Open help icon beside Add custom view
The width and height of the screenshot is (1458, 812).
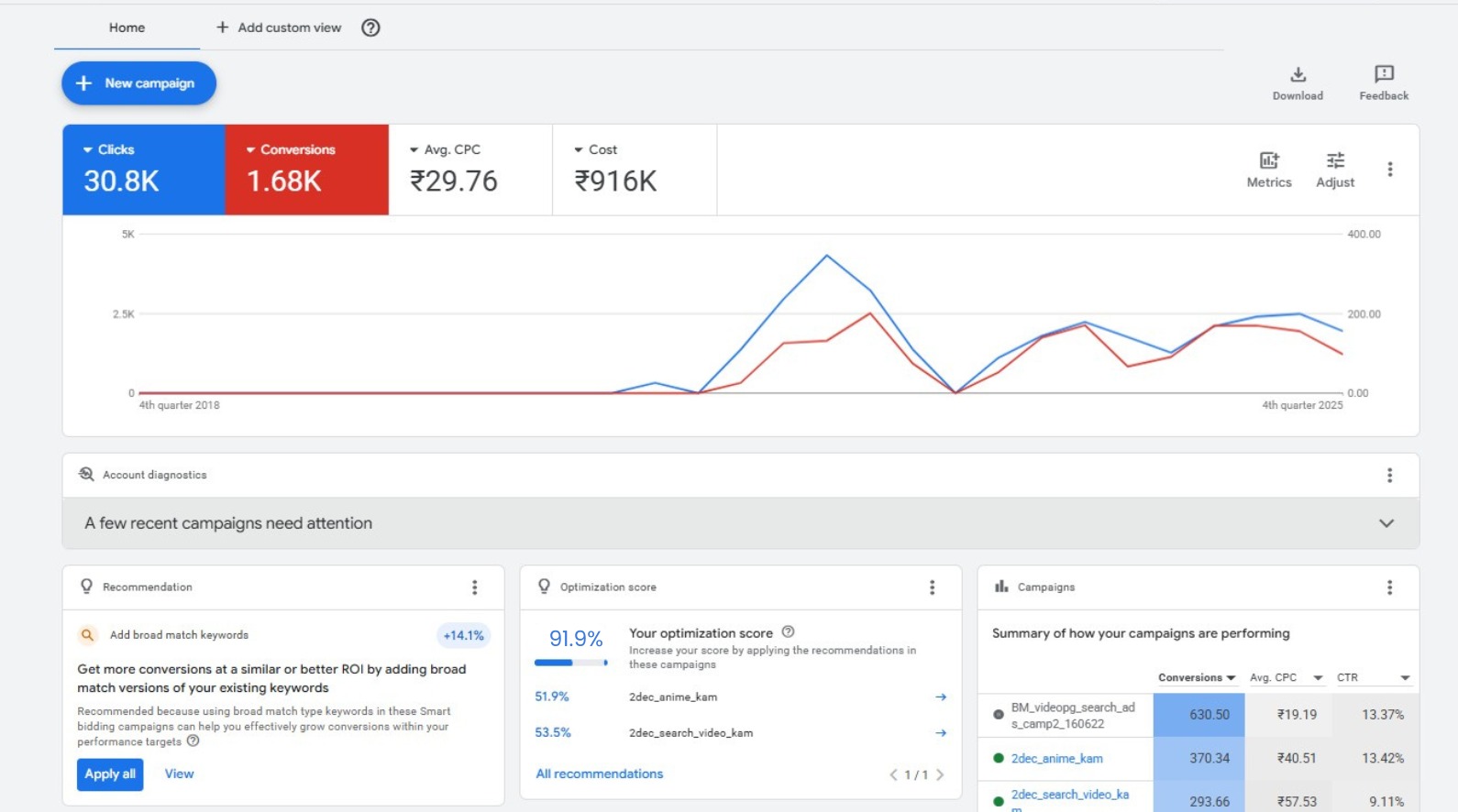pos(370,27)
